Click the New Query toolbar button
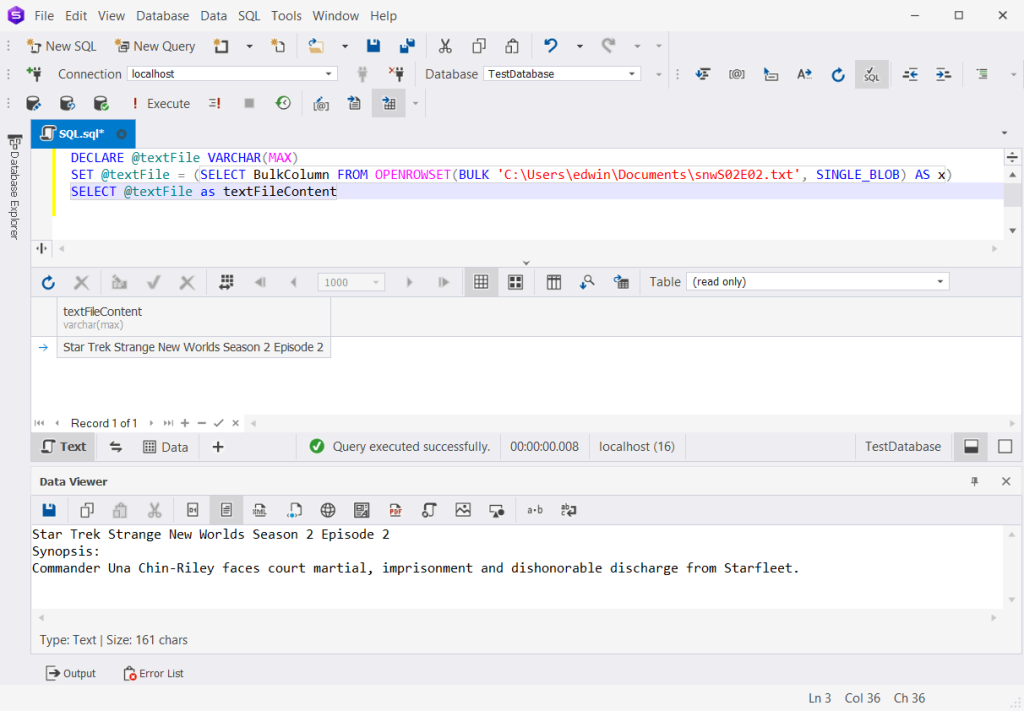 click(x=155, y=46)
